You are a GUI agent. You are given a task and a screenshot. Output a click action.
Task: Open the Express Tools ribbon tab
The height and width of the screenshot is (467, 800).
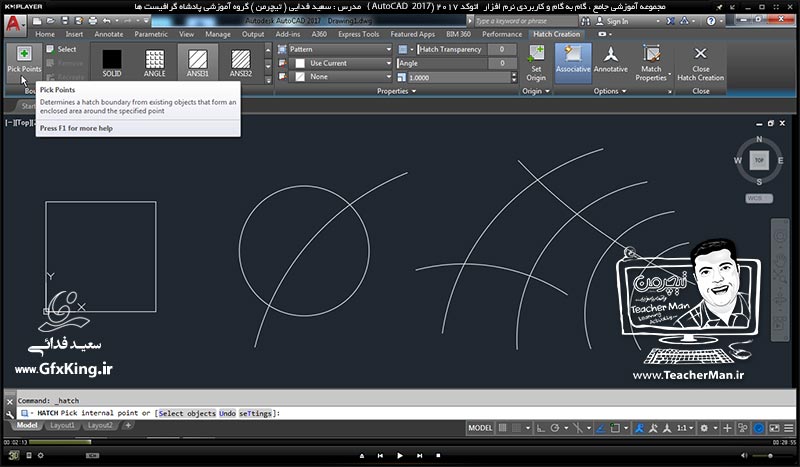[359, 34]
